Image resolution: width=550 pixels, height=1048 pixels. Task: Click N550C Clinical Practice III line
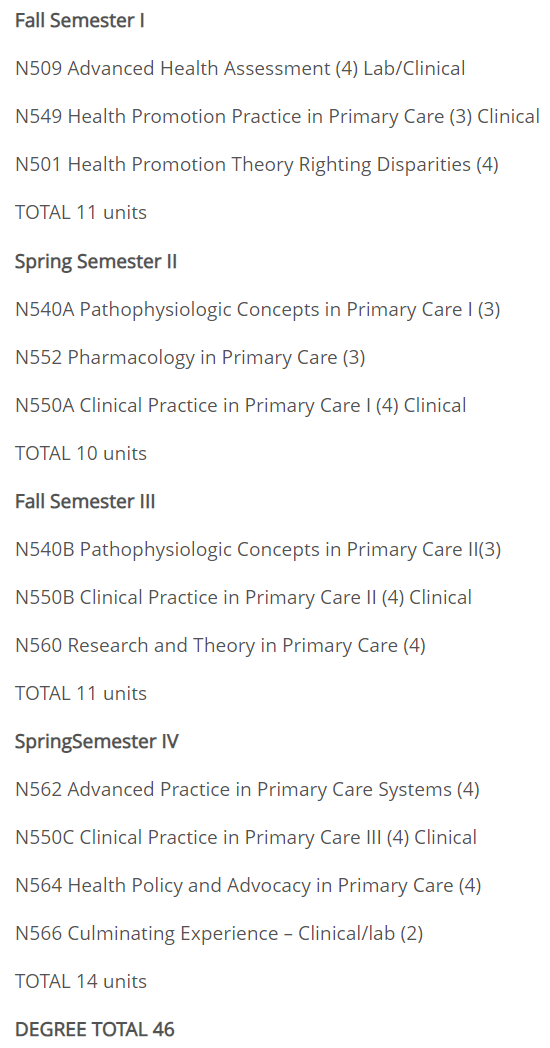(x=246, y=837)
